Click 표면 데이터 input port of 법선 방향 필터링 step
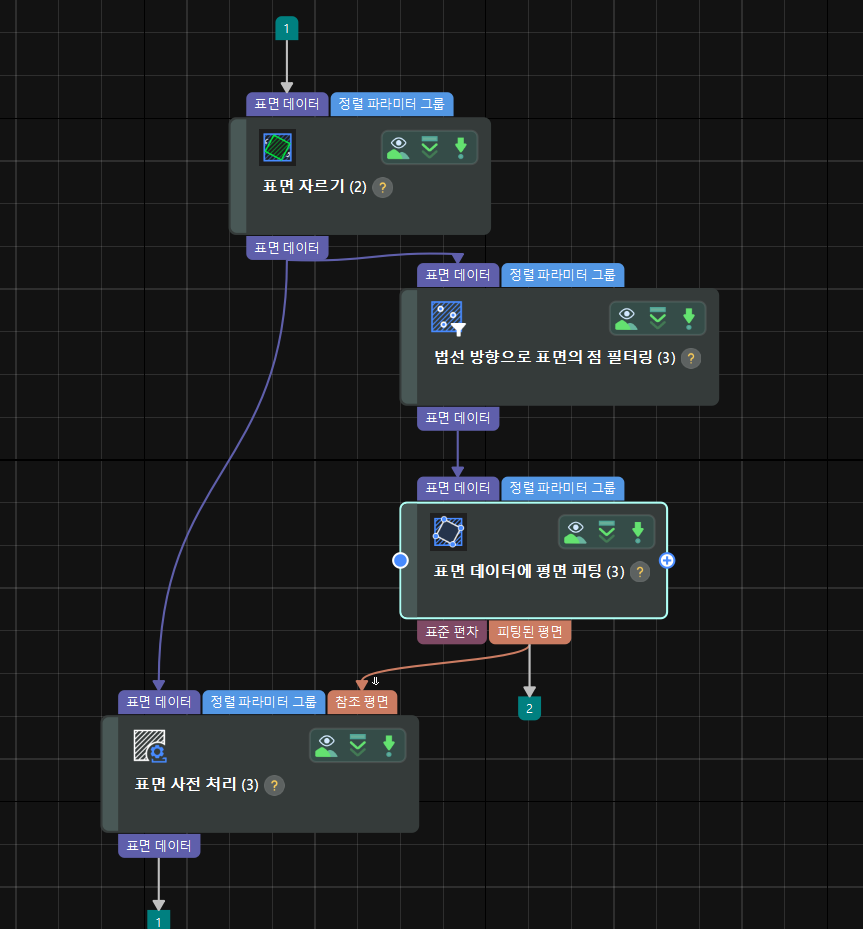This screenshot has width=863, height=929. point(458,275)
